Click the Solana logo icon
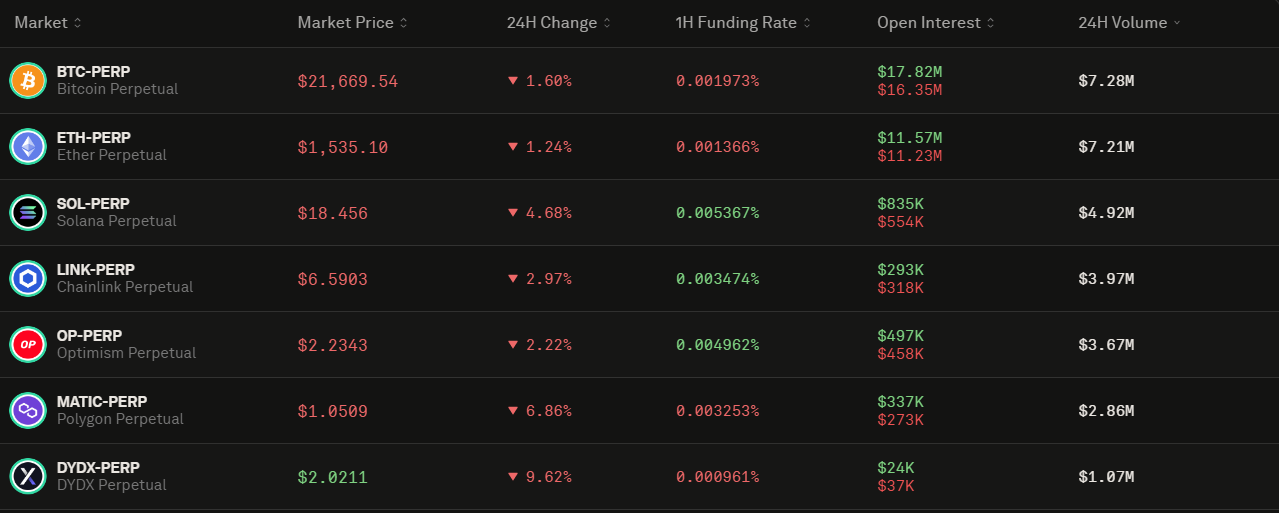This screenshot has height=513, width=1279. click(x=28, y=212)
